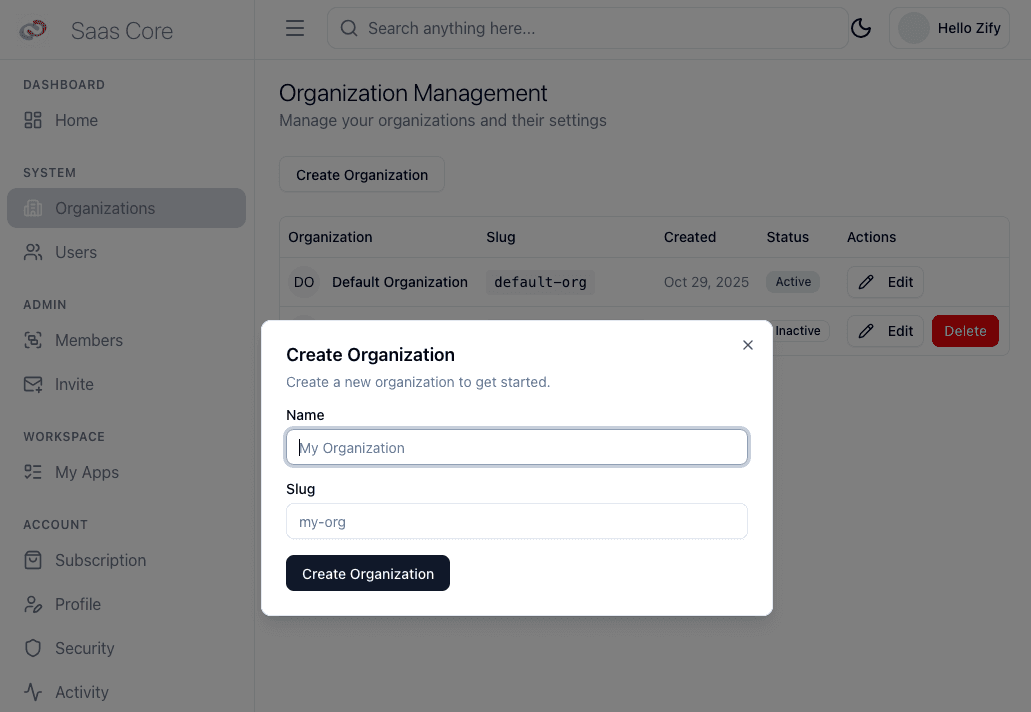
Task: Open the Hello Zify user menu
Action: click(x=949, y=28)
